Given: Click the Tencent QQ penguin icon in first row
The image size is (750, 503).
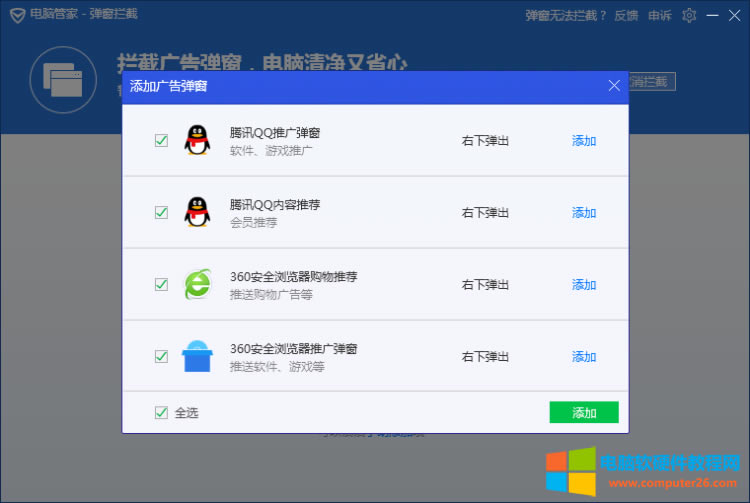Looking at the screenshot, I should point(197,141).
